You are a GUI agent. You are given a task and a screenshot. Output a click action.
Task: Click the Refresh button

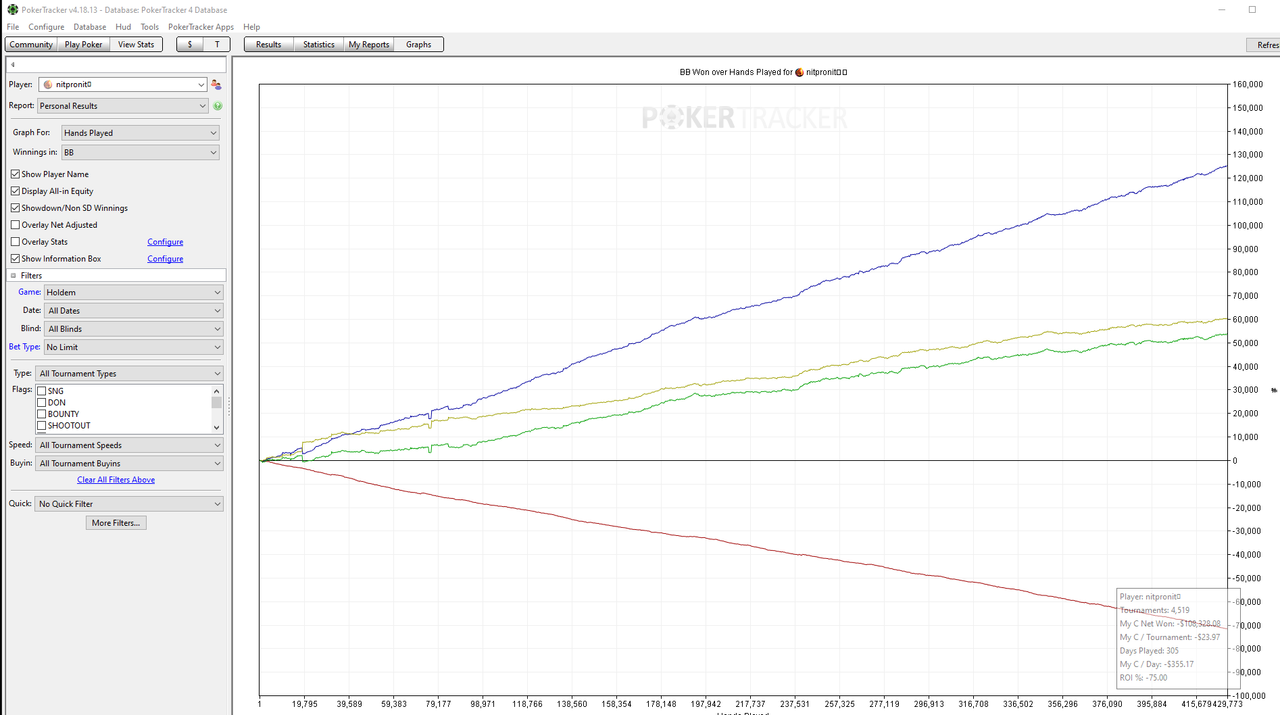1264,44
